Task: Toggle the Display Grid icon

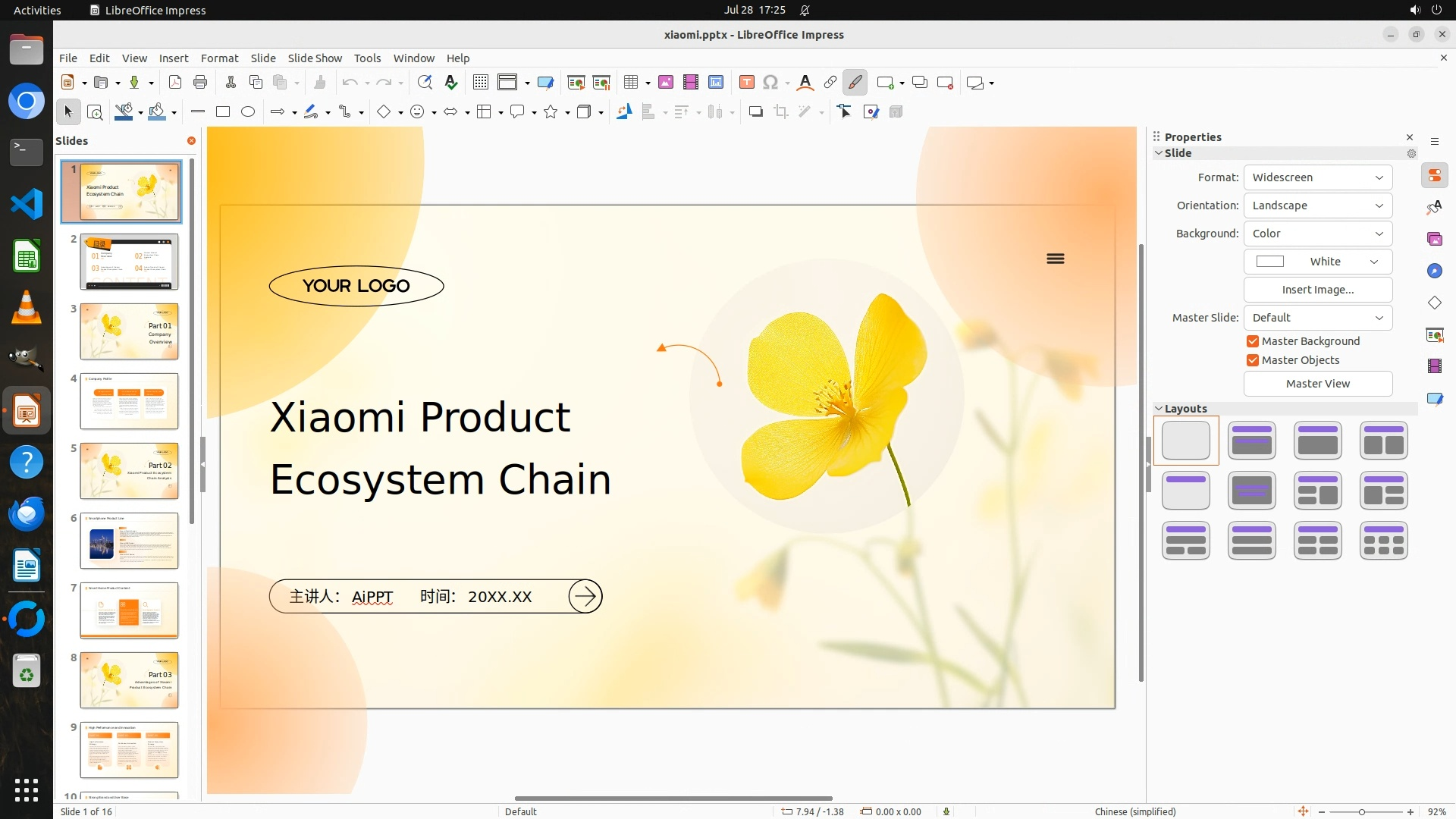Action: click(x=480, y=83)
